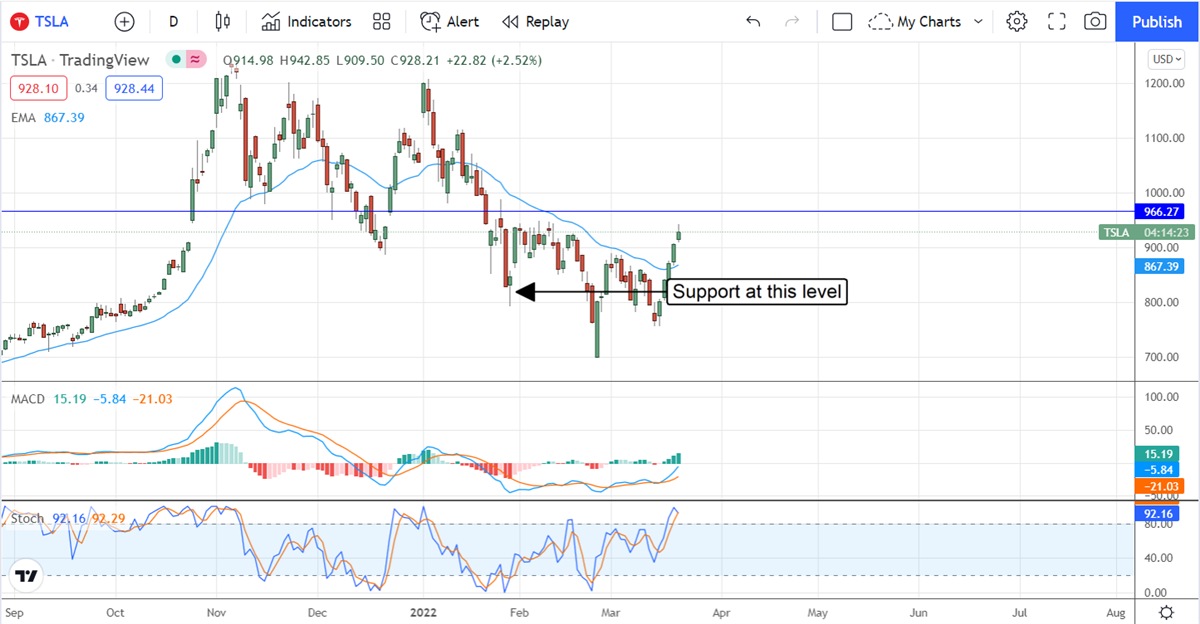This screenshot has height=624, width=1200.
Task: Click the 966.27 horizontal line price label
Action: click(x=1160, y=212)
